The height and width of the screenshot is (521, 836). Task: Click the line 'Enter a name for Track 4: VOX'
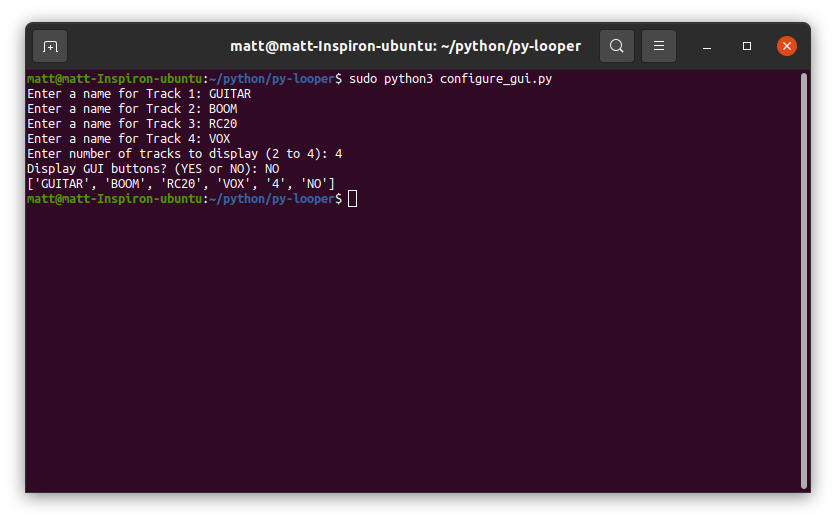tap(128, 139)
